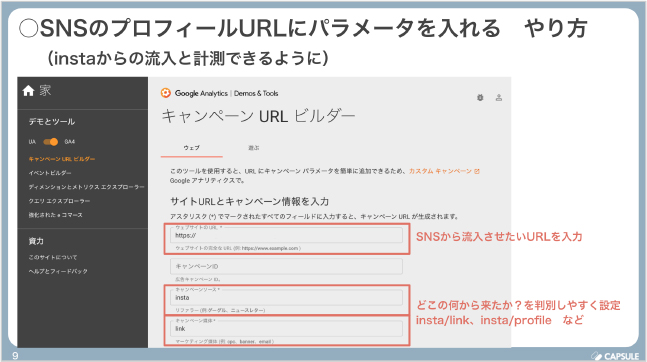647x362 pixels.
Task: Open クエリ エクスプローラー in sidebar
Action: [59, 201]
